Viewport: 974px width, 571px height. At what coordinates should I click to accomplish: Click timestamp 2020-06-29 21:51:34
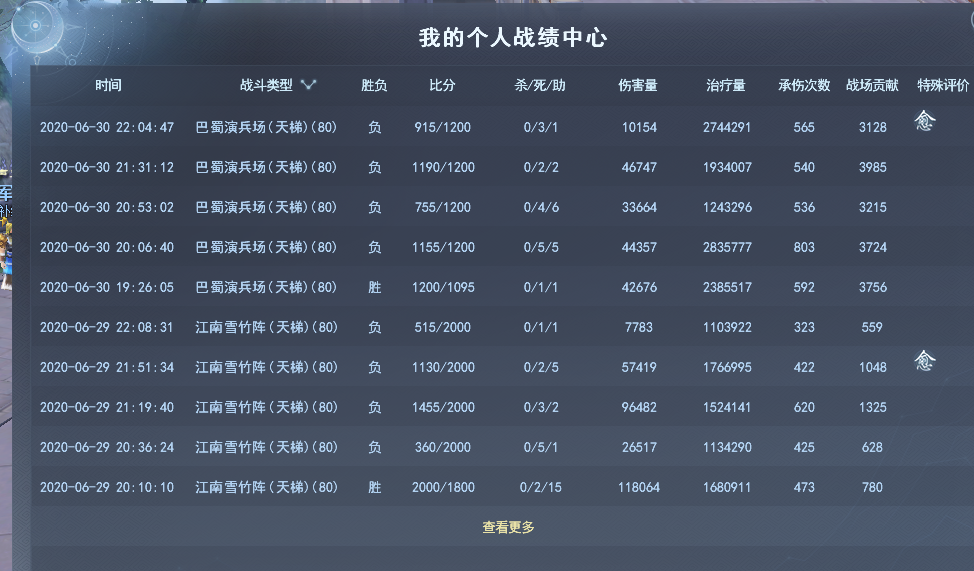click(107, 367)
